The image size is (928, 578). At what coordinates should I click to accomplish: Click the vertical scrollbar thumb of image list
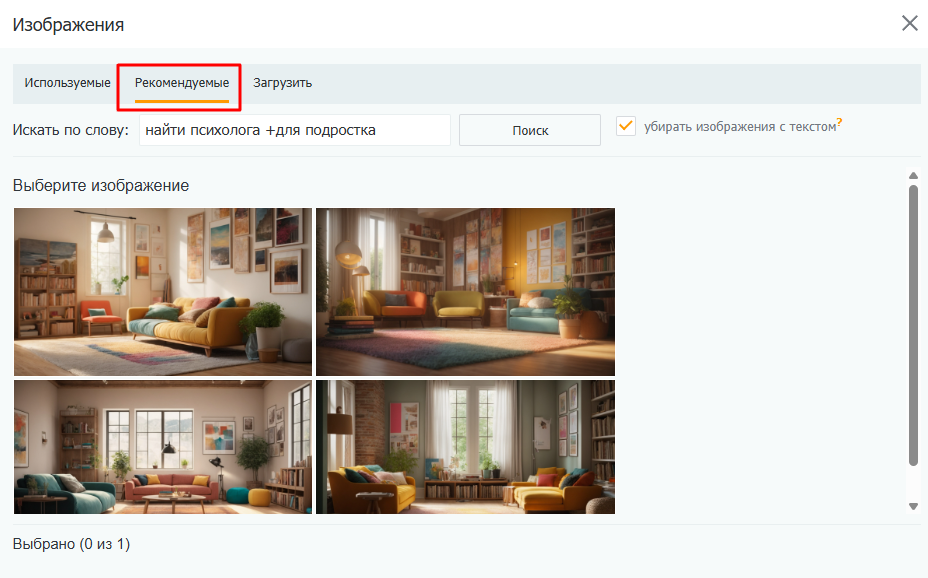pyautogui.click(x=913, y=325)
